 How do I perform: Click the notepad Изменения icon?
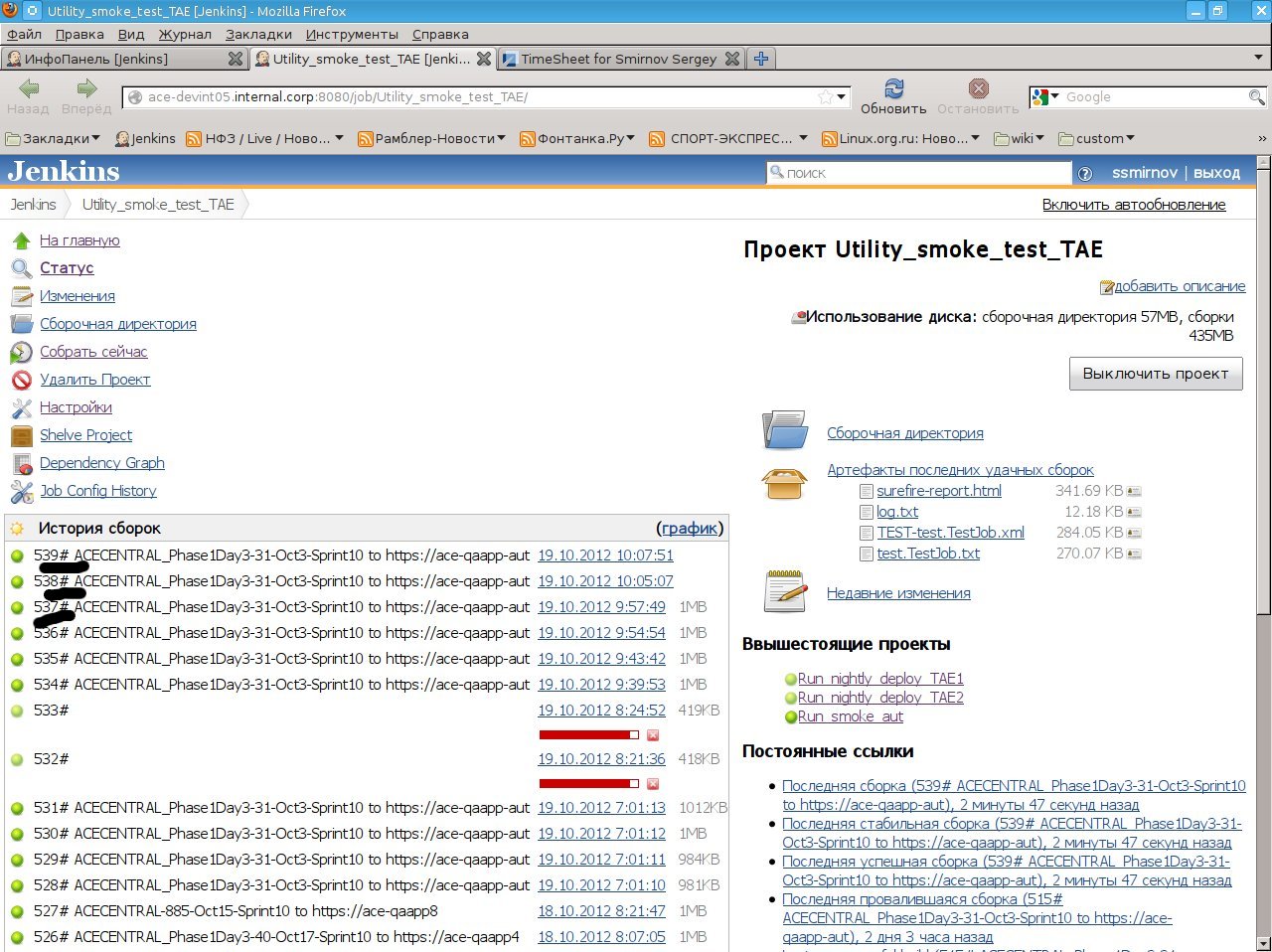pos(22,296)
